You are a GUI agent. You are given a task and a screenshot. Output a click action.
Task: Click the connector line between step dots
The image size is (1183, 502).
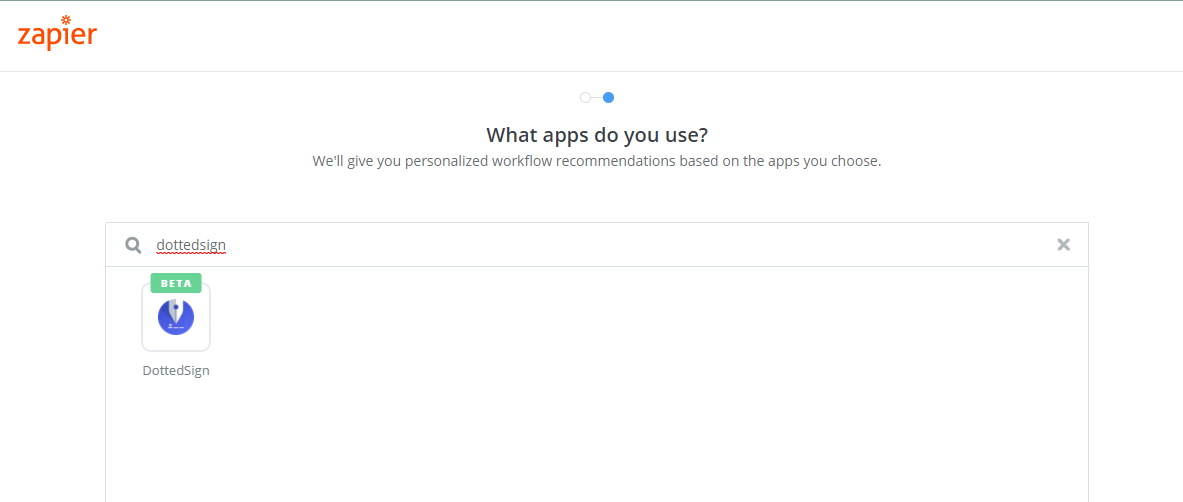[x=597, y=97]
